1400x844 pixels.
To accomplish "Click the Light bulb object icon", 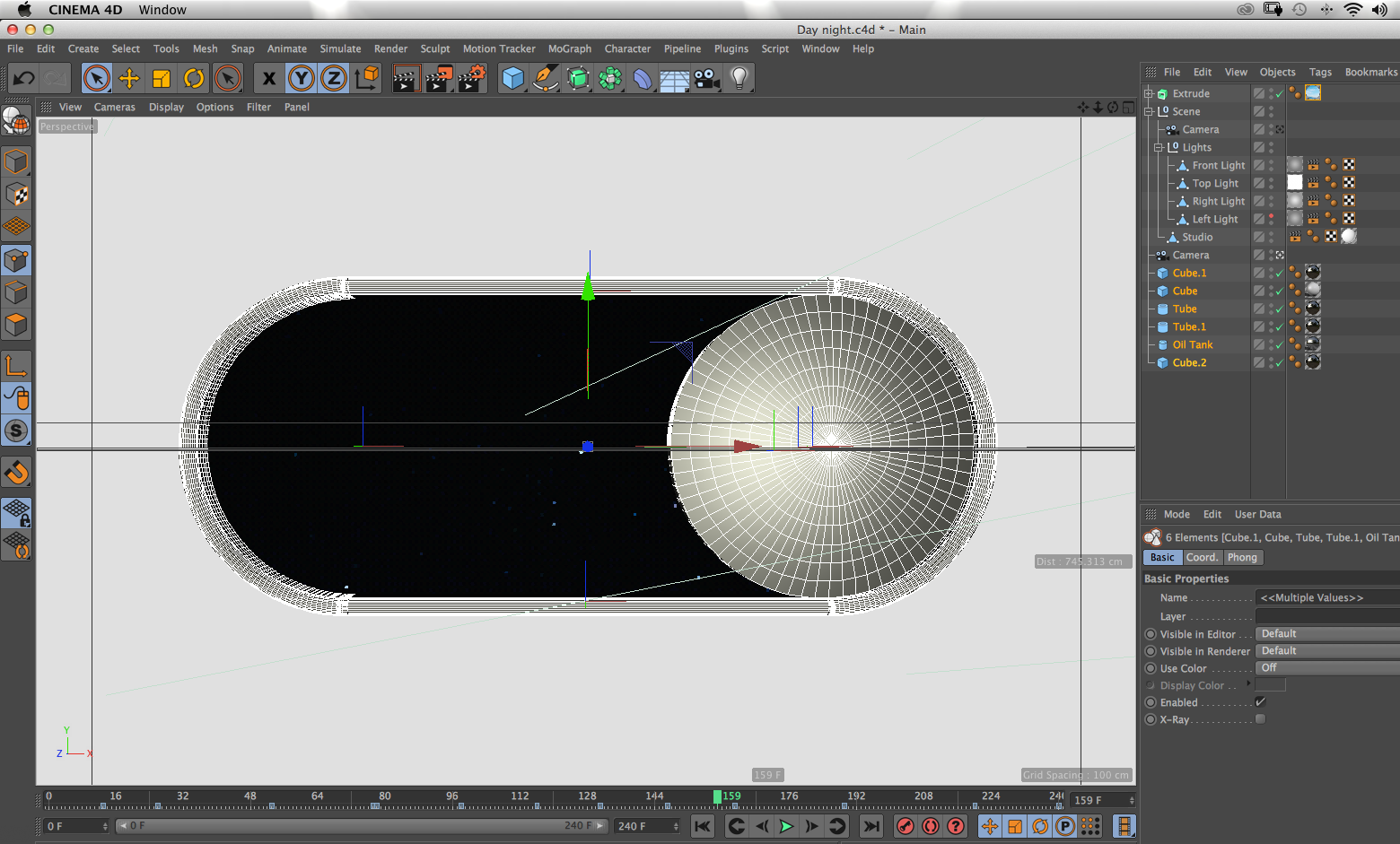I will pos(739,79).
